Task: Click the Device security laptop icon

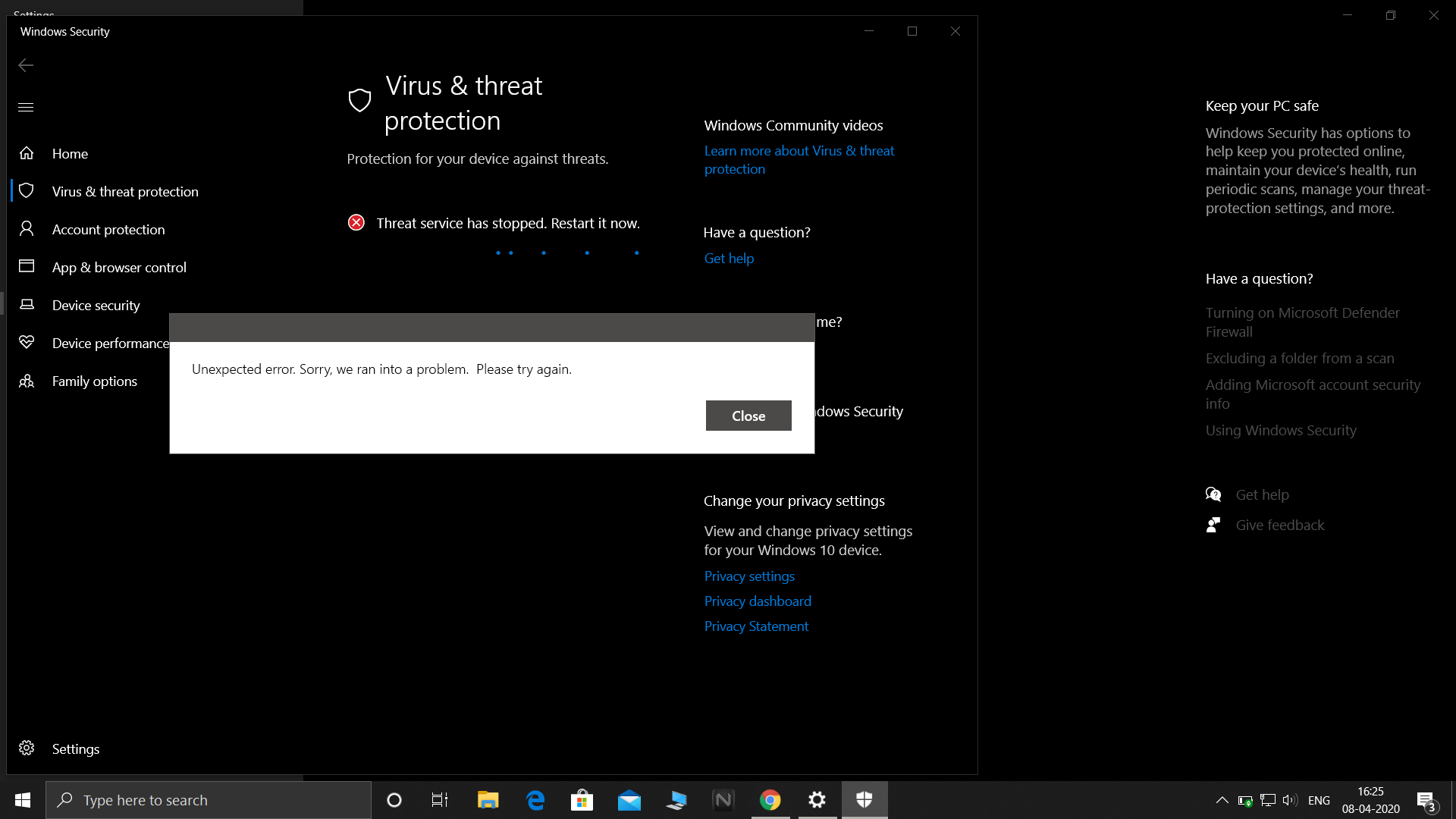Action: pyautogui.click(x=27, y=304)
